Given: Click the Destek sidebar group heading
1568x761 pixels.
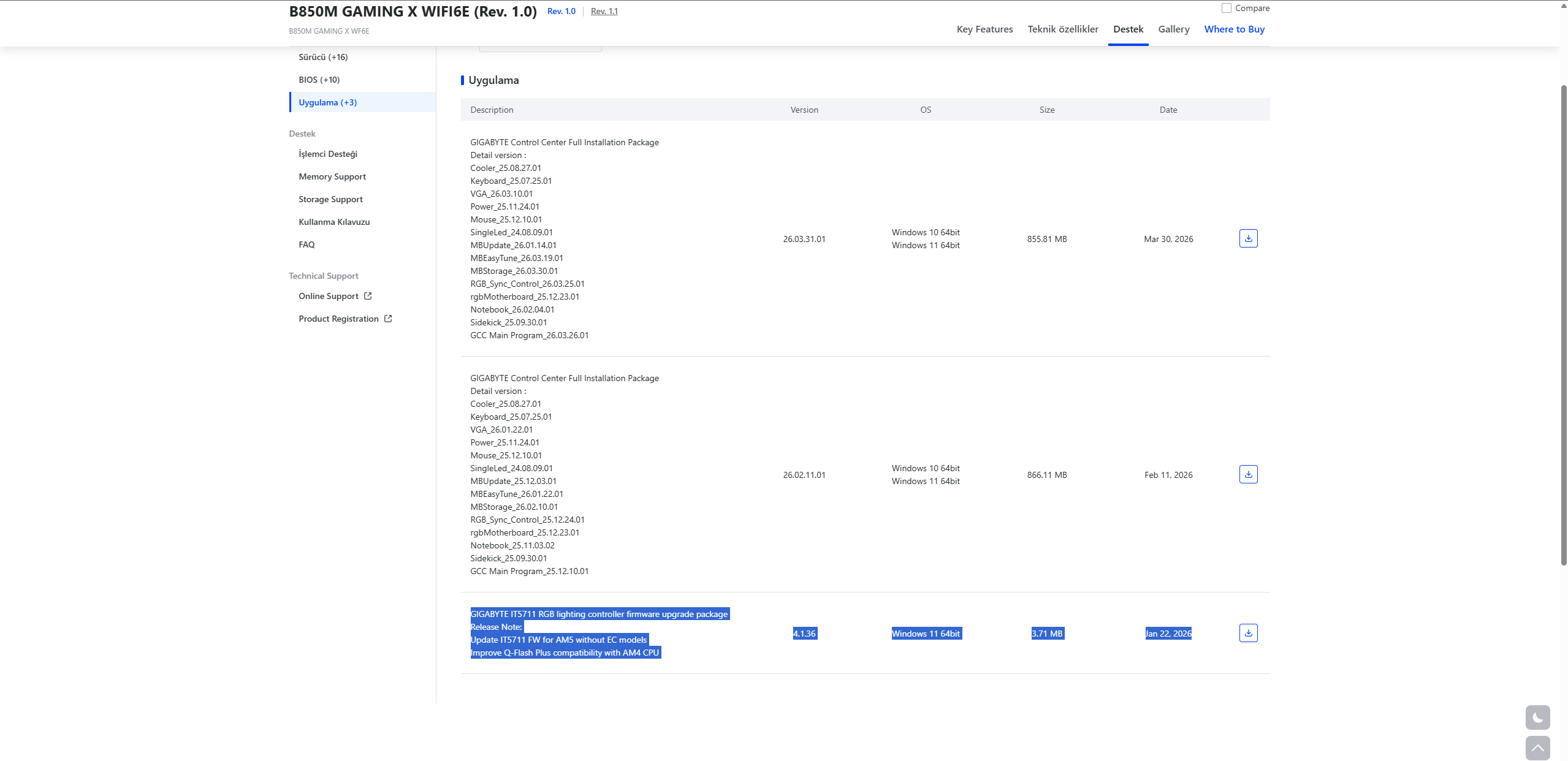Looking at the screenshot, I should [x=302, y=134].
